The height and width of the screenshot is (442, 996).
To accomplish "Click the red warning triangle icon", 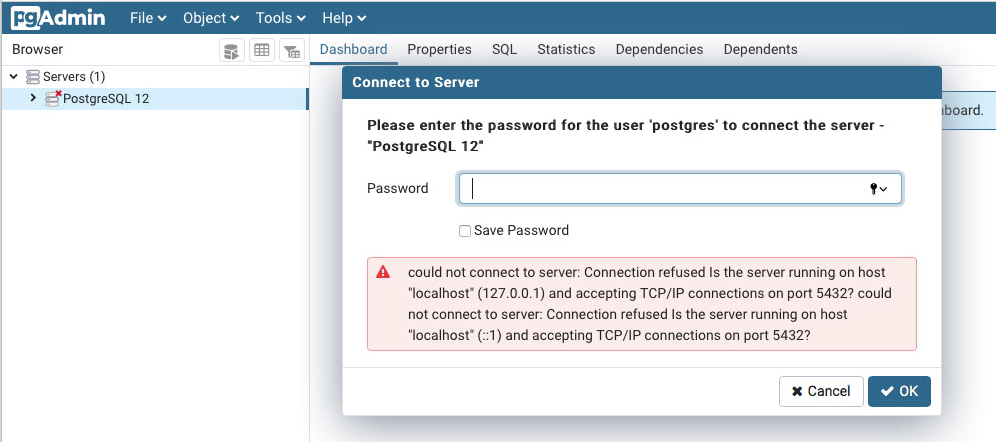I will coord(383,272).
